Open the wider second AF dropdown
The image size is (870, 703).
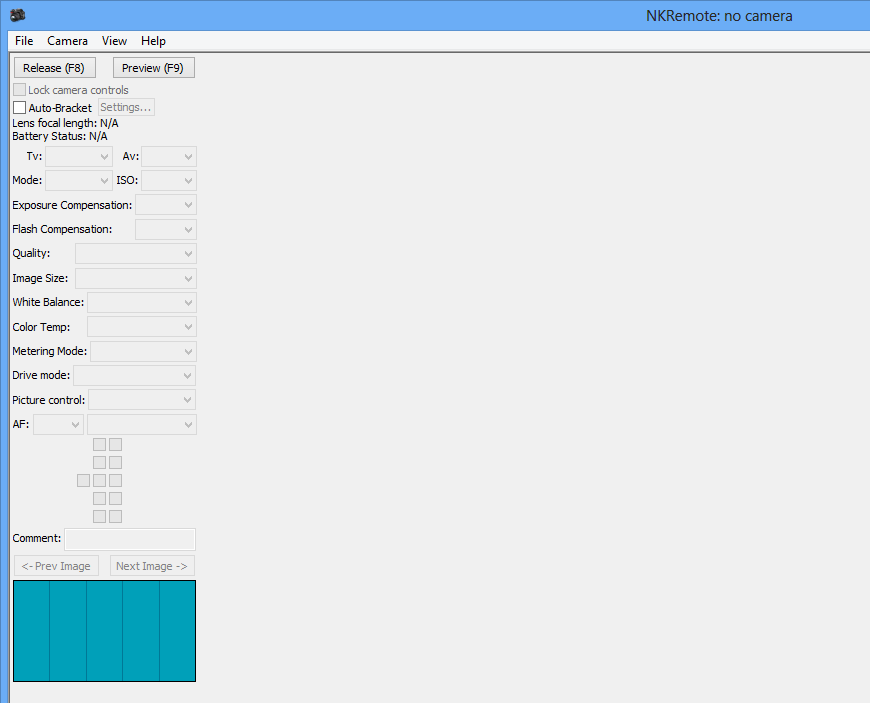(x=142, y=424)
